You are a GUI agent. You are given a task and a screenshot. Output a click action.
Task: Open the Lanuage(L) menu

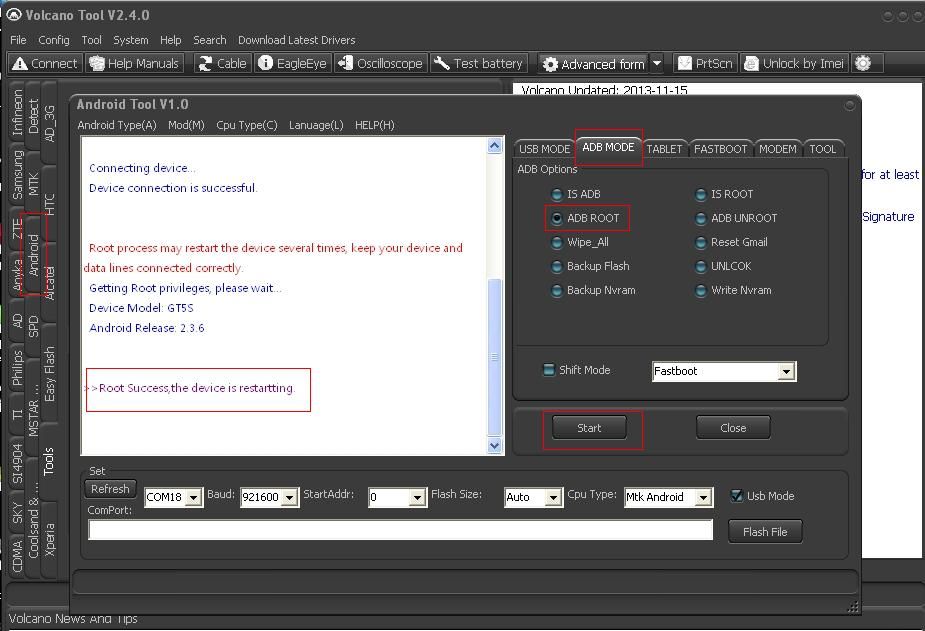click(316, 125)
